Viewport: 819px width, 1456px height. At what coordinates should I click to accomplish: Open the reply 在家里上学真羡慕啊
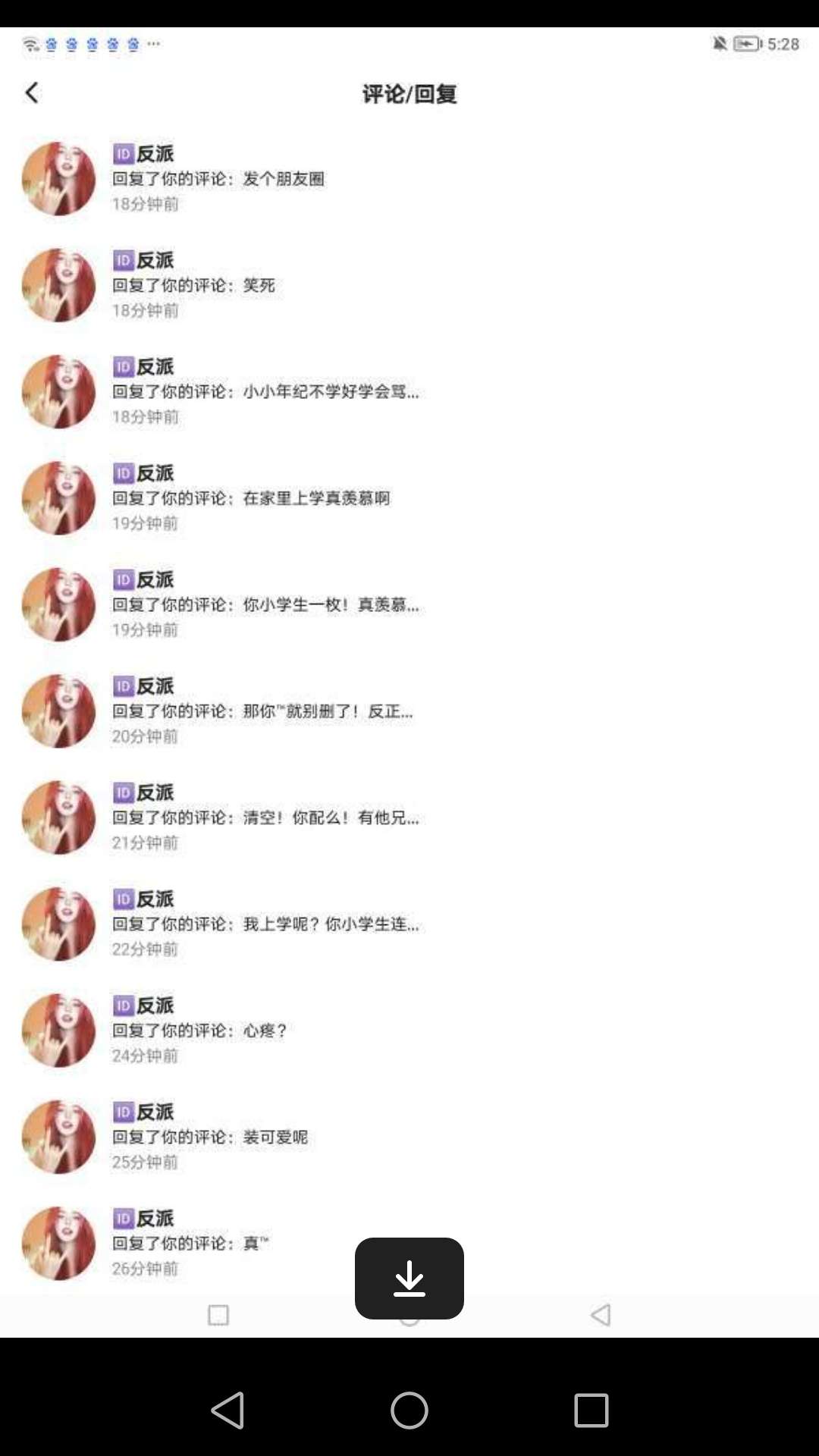point(409,498)
